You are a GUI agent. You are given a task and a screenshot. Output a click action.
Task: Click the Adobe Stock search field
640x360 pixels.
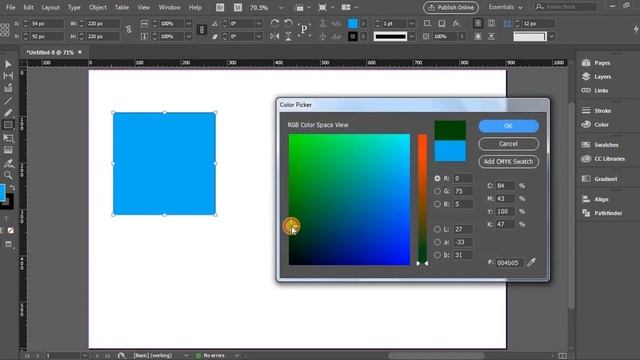565,7
